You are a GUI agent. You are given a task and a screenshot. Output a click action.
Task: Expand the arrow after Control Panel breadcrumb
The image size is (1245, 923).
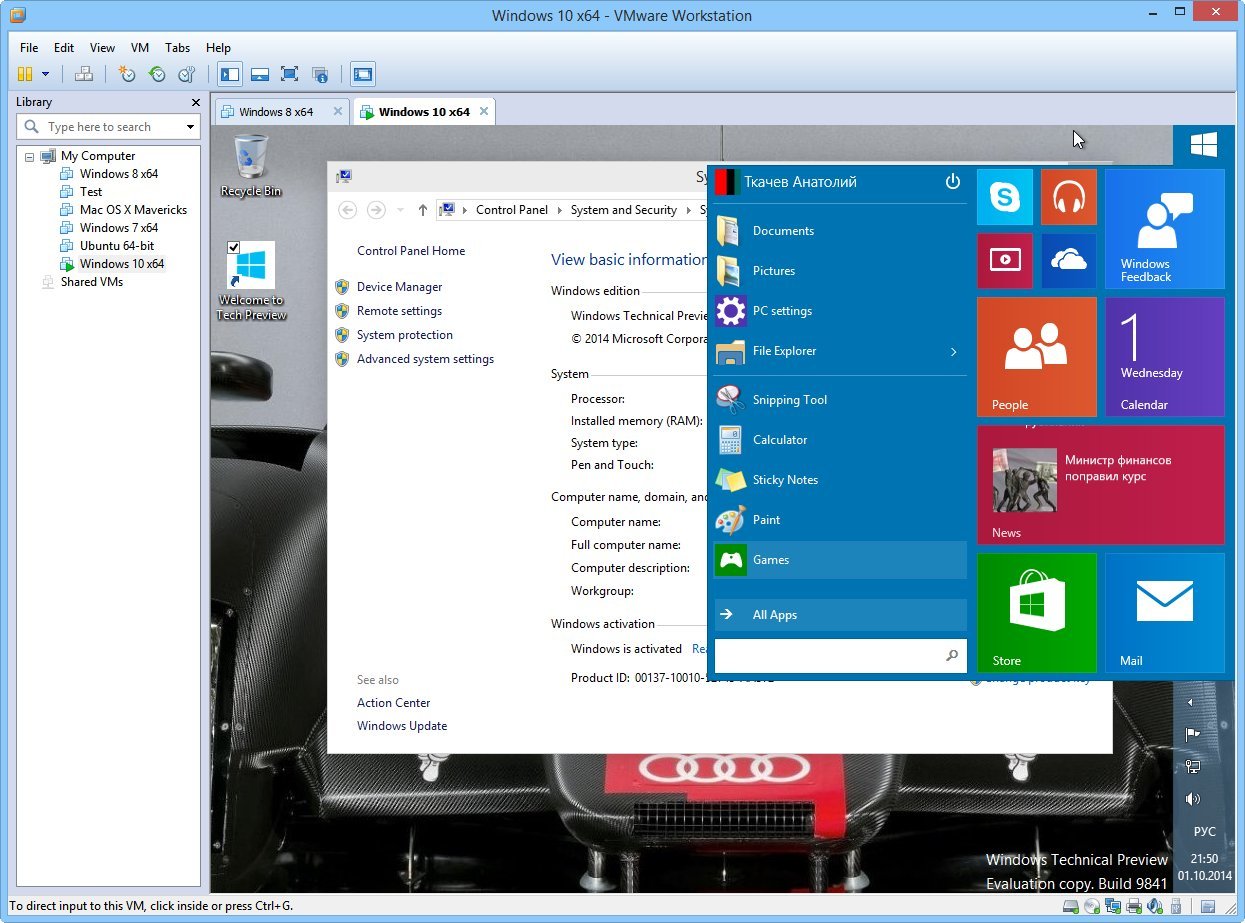tap(559, 210)
